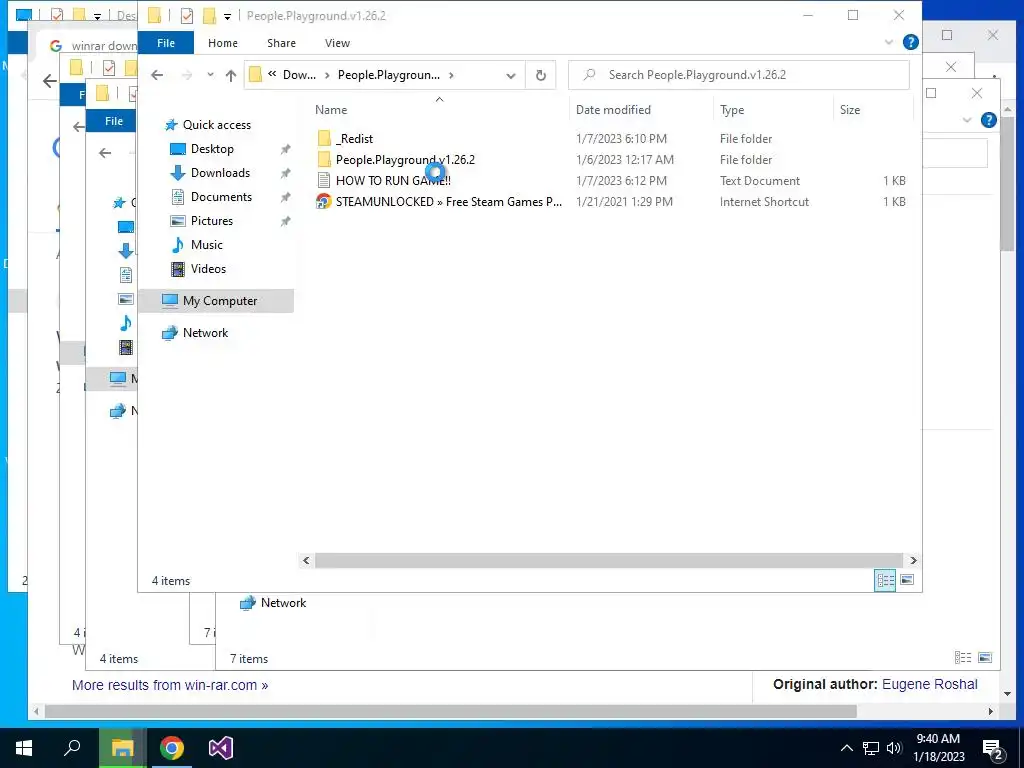Sort files by Name column

click(x=331, y=110)
